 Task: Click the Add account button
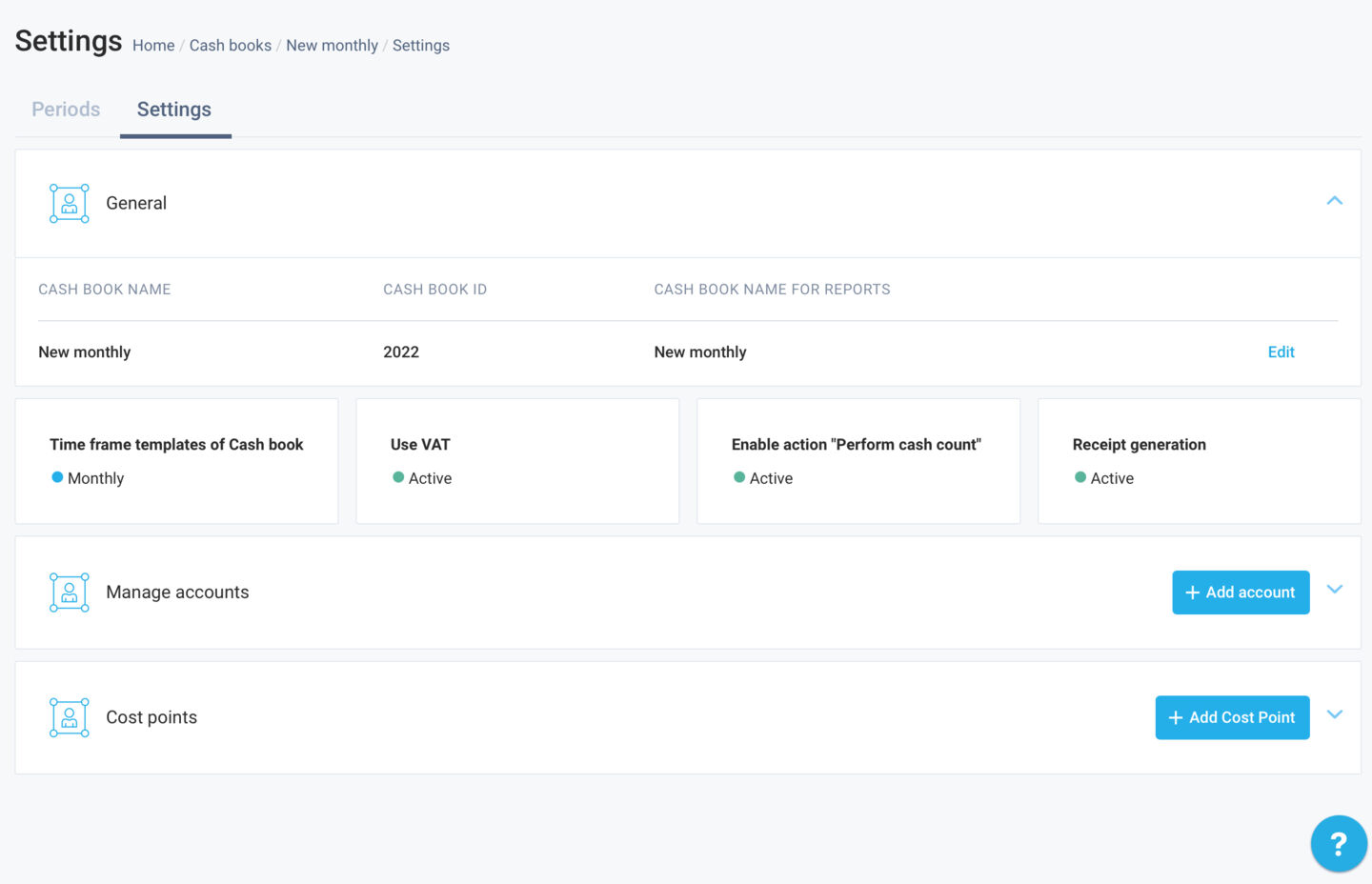(x=1241, y=593)
